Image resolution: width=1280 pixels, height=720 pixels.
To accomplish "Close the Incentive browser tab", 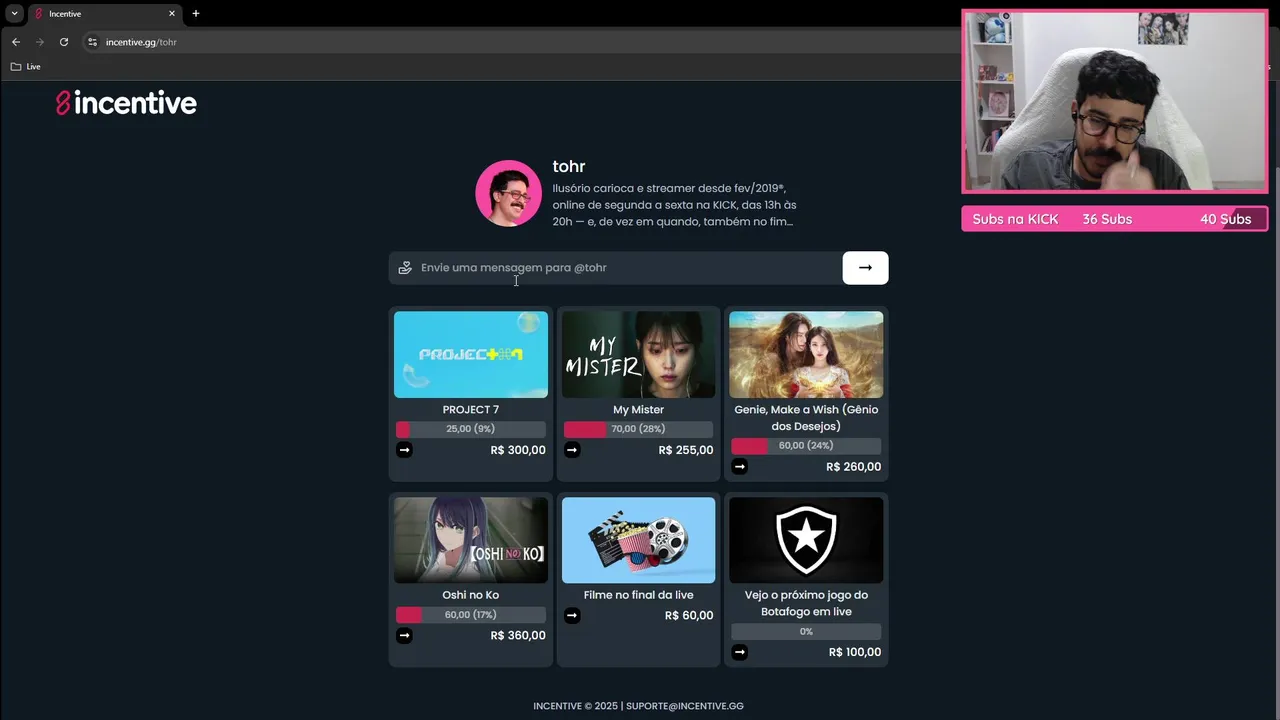I will pyautogui.click(x=172, y=14).
